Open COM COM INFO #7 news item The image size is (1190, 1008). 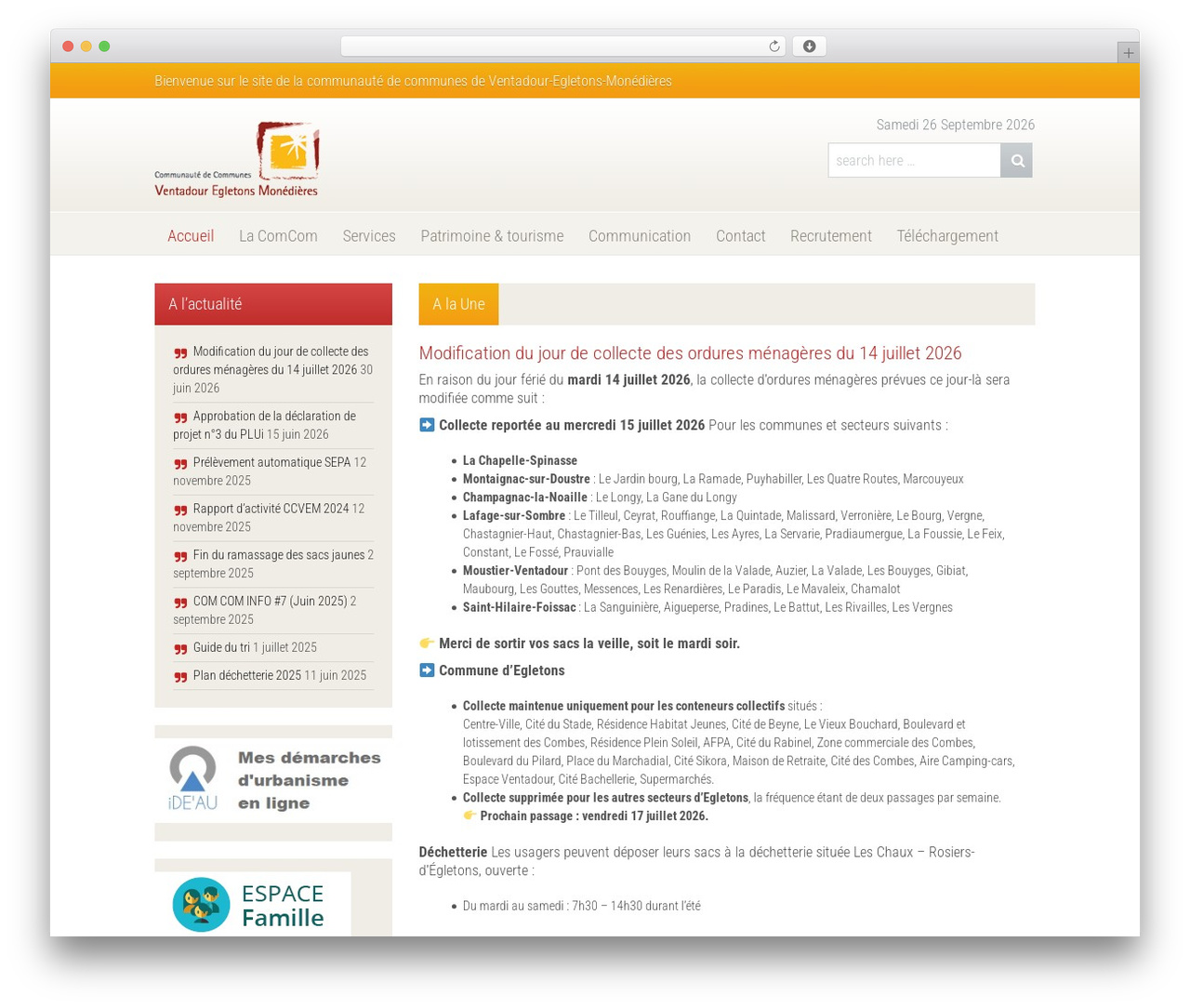pos(270,602)
